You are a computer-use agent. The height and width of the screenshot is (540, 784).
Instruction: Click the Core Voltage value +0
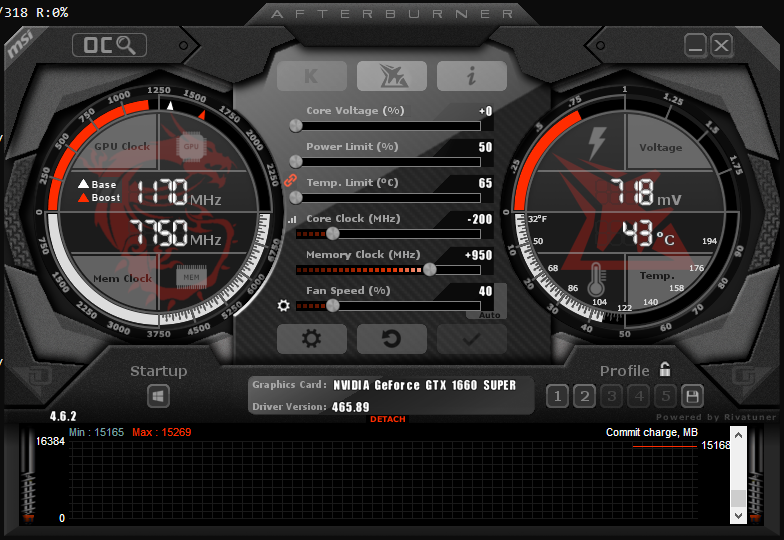click(486, 111)
